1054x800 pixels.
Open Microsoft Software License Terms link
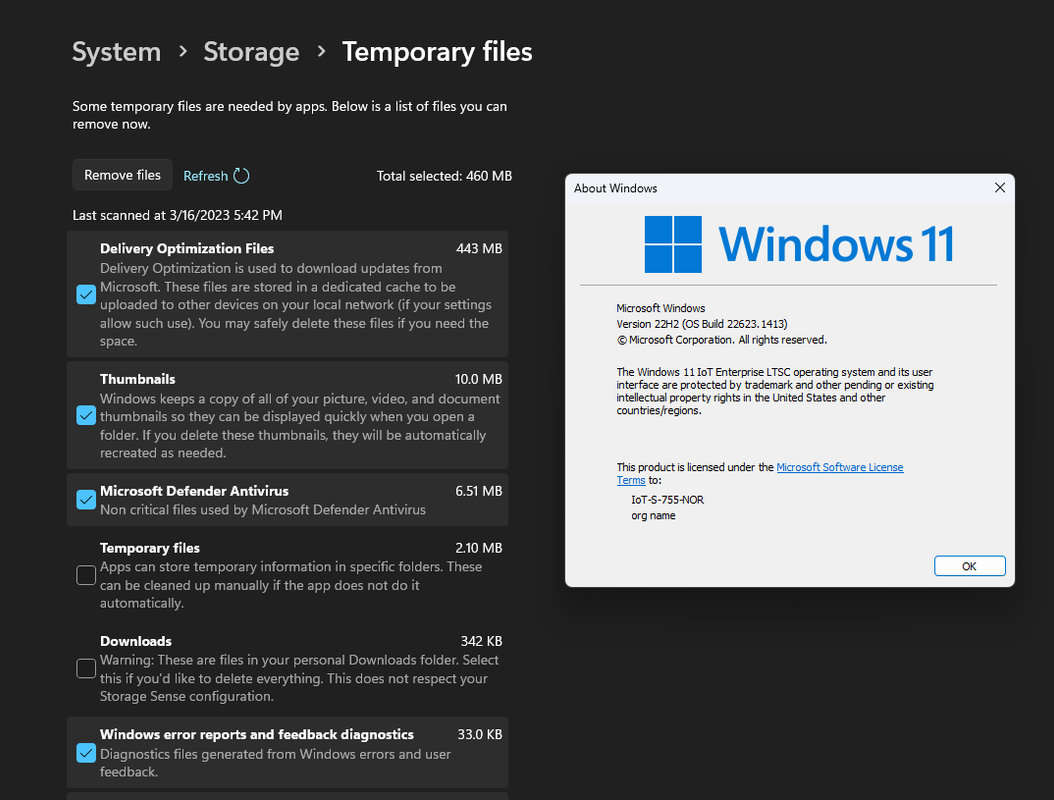(x=760, y=473)
